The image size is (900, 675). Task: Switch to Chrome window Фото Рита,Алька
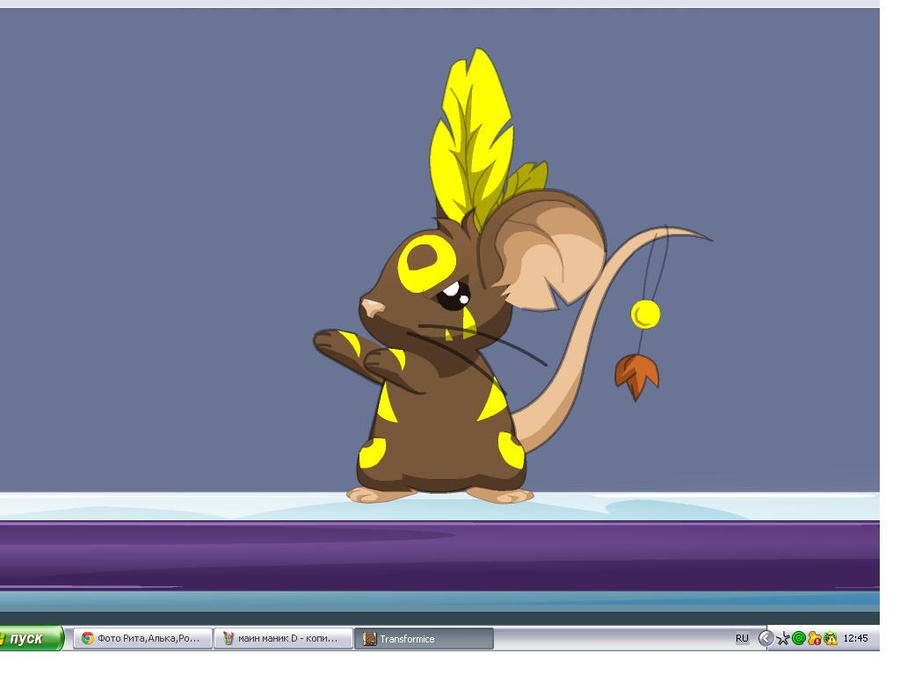143,638
